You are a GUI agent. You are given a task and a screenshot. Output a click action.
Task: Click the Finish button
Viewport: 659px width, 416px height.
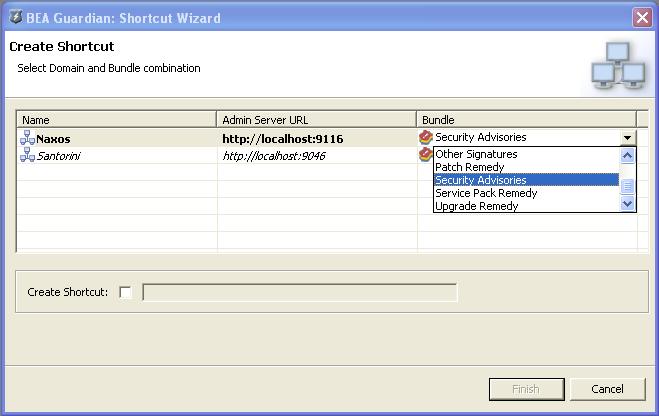526,389
